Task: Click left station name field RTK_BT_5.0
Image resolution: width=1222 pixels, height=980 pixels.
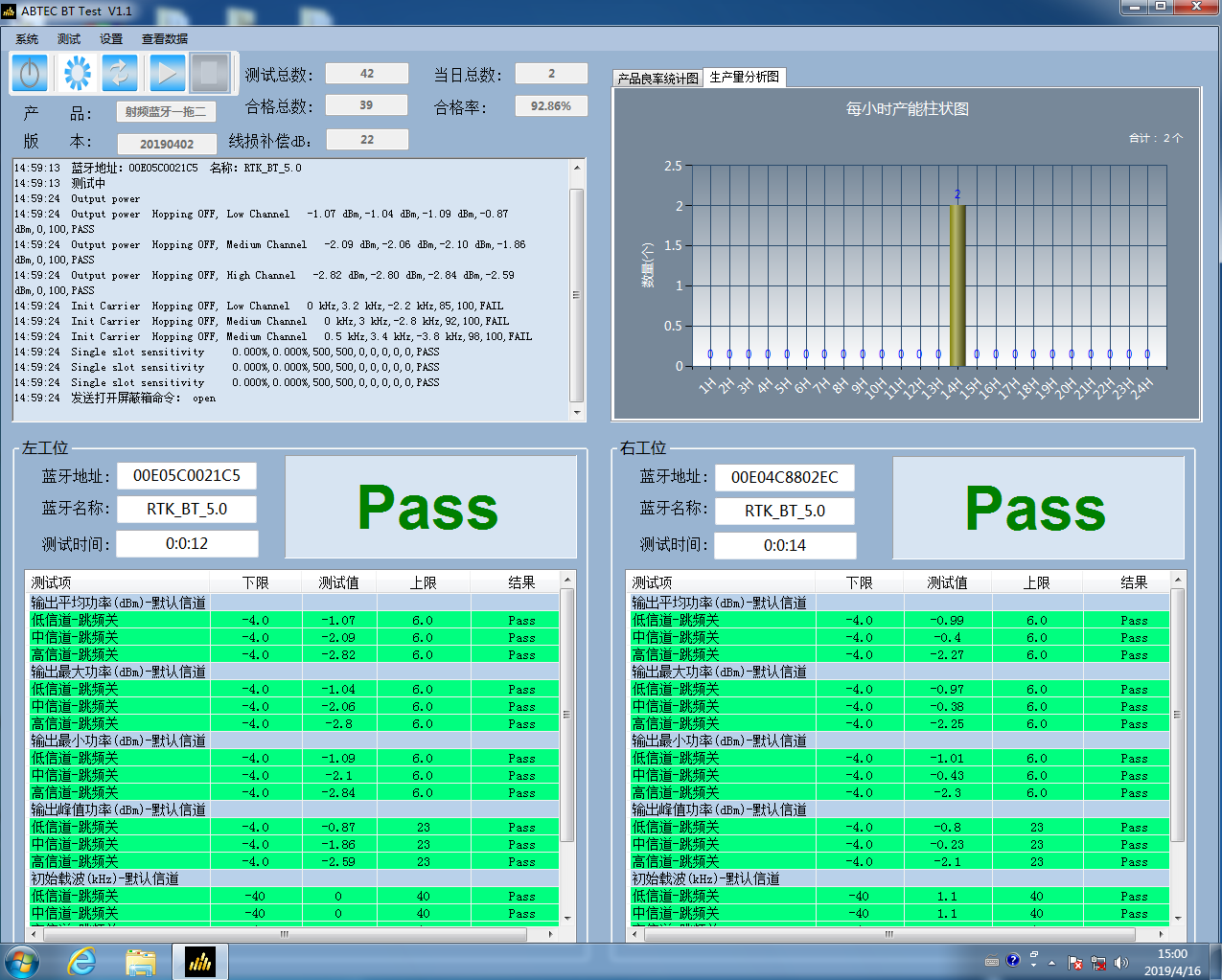Action: point(187,509)
